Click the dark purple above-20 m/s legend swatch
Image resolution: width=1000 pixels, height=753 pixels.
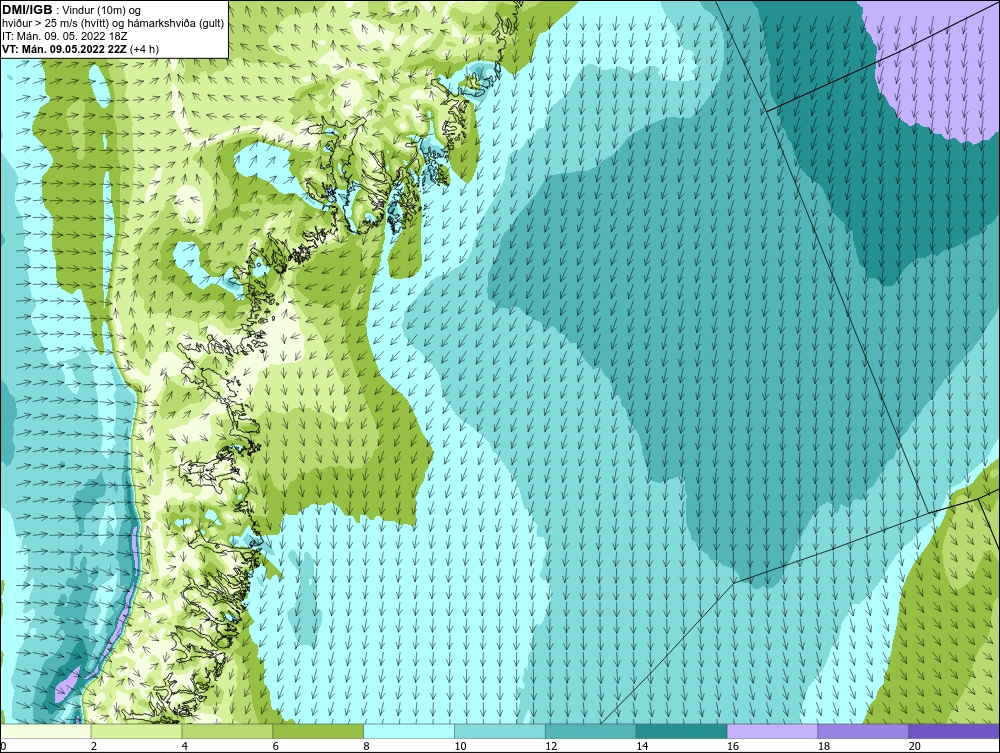pyautogui.click(x=954, y=731)
